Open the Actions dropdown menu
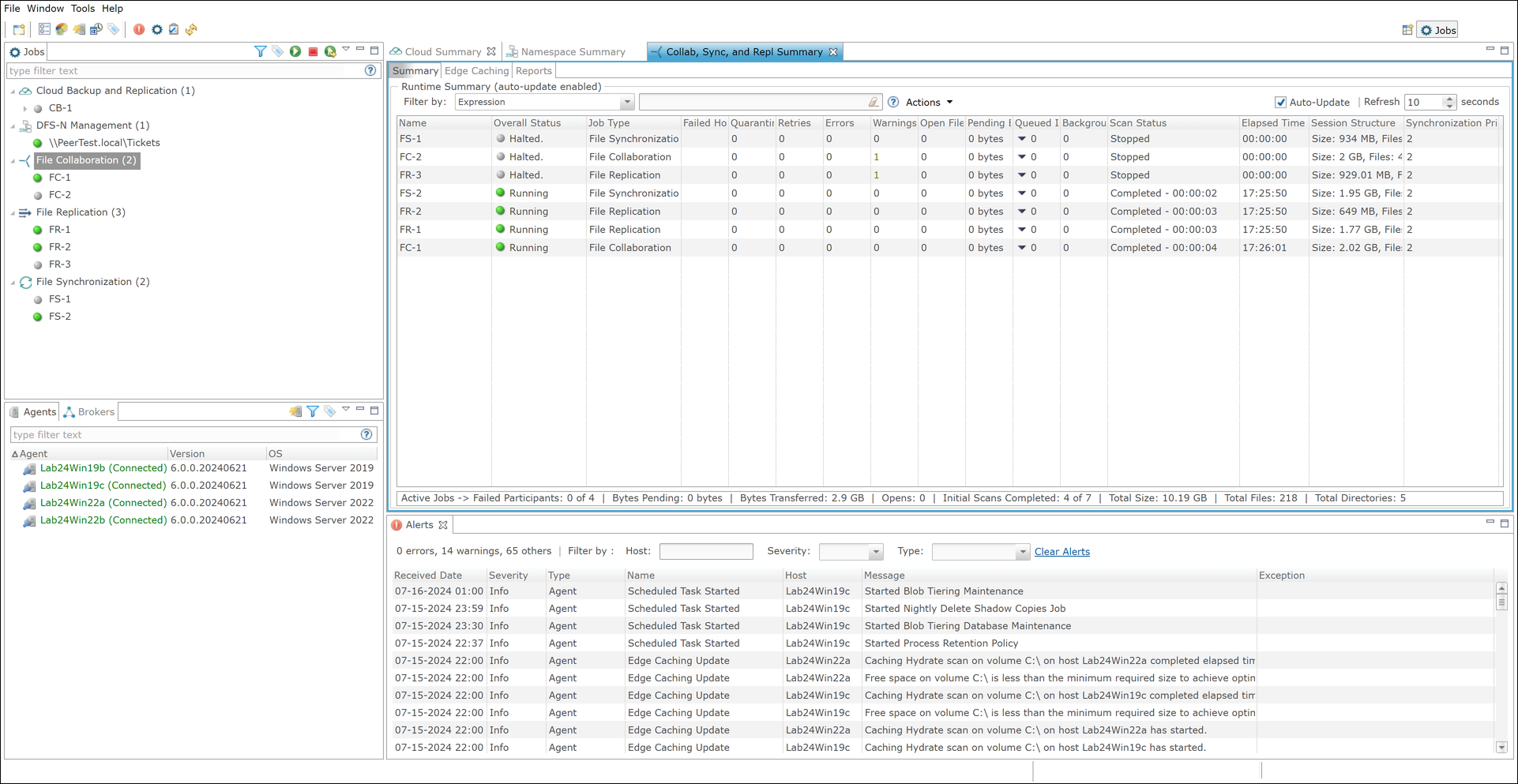 (929, 102)
